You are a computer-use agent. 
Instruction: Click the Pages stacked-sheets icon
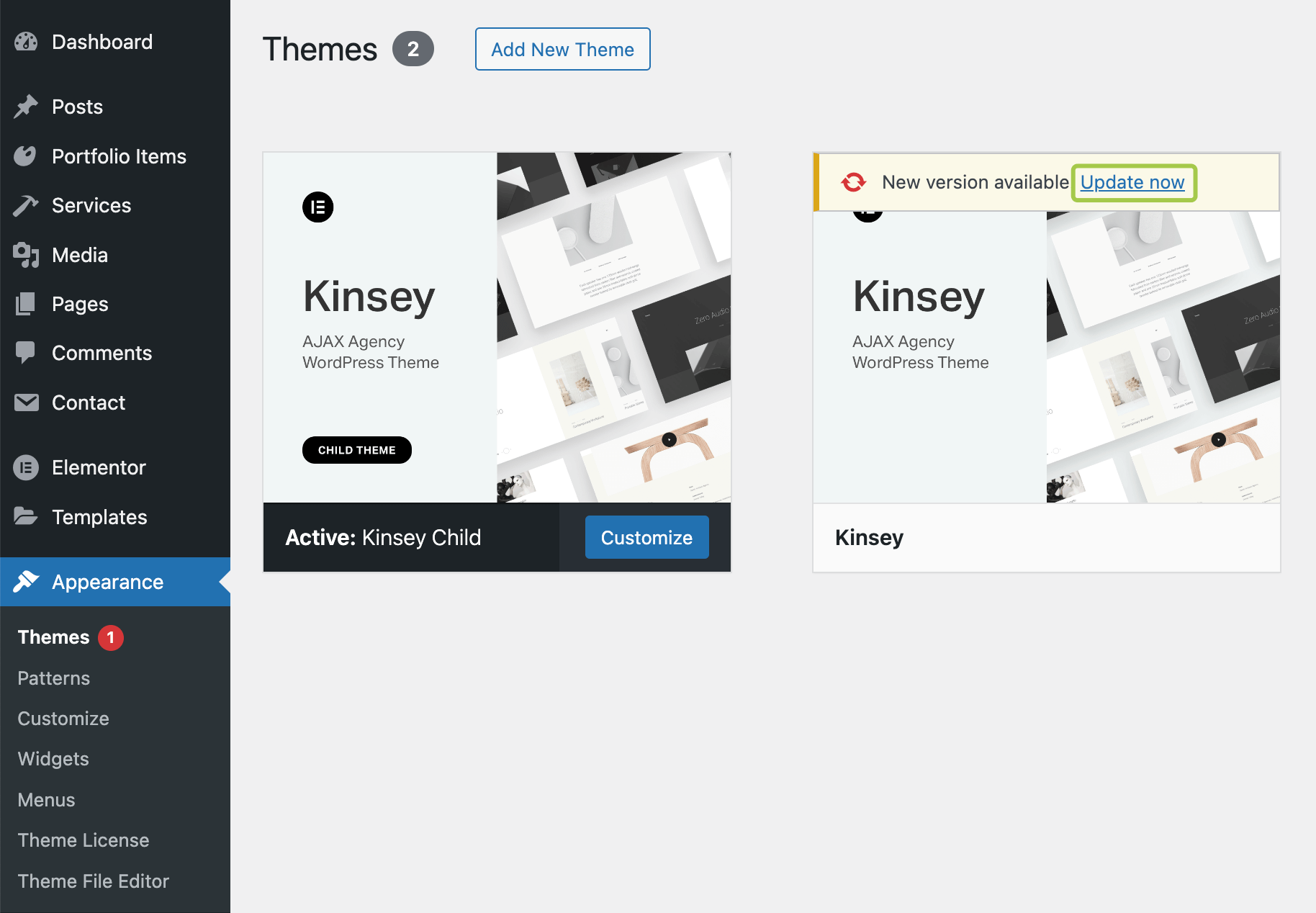coord(26,304)
